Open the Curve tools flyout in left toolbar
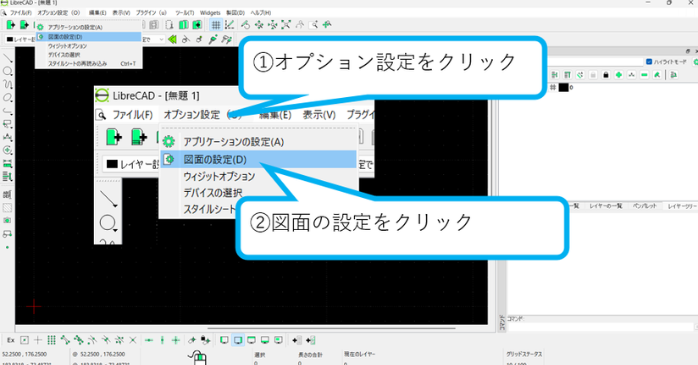Screen dimensions: 698x365 pyautogui.click(x=8, y=84)
